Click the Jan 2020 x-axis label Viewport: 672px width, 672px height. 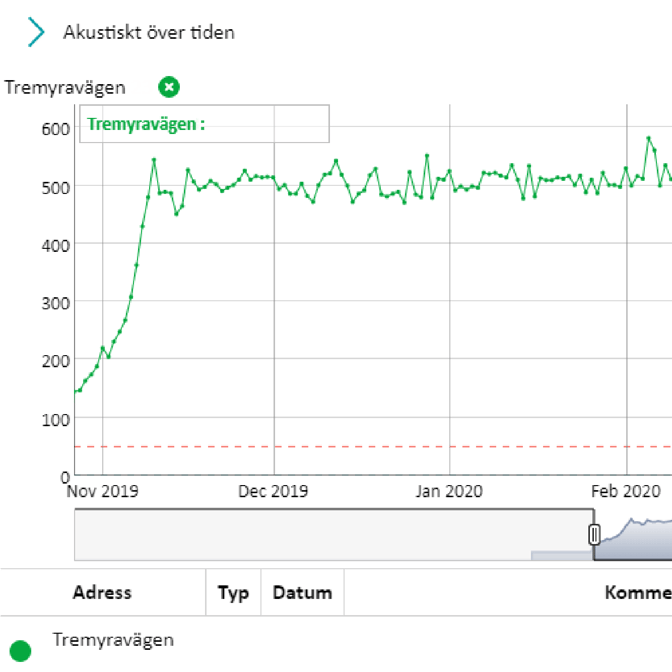[449, 491]
